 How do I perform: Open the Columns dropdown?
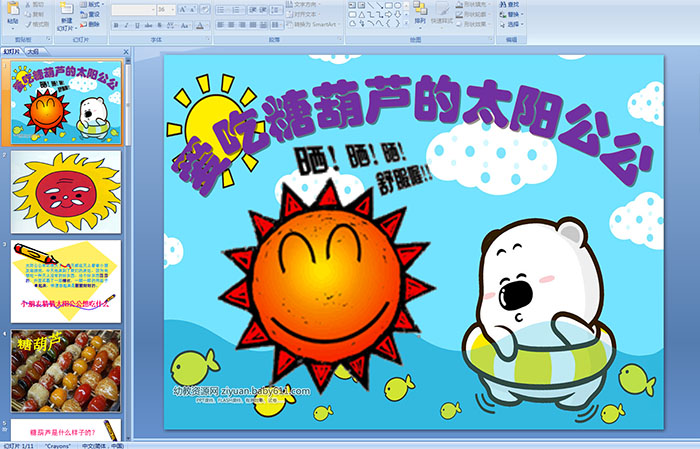coord(277,25)
